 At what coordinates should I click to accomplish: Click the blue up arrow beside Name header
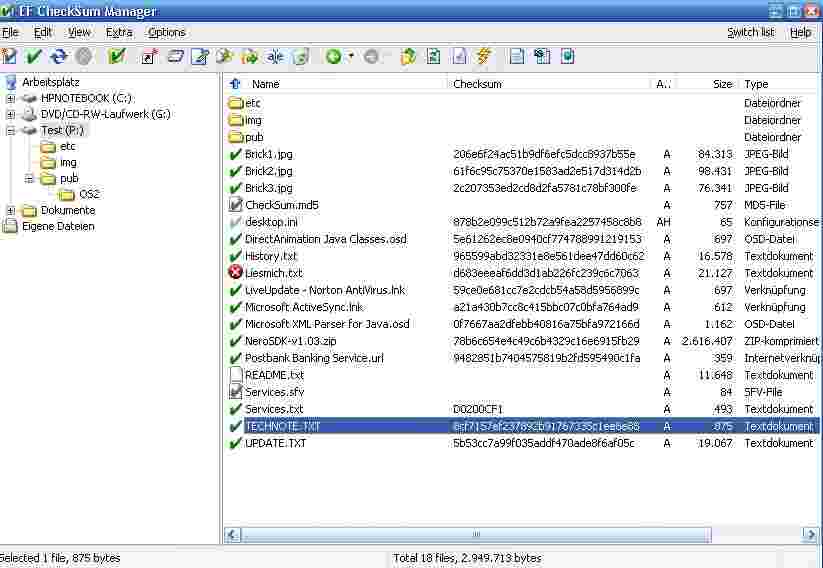(235, 83)
